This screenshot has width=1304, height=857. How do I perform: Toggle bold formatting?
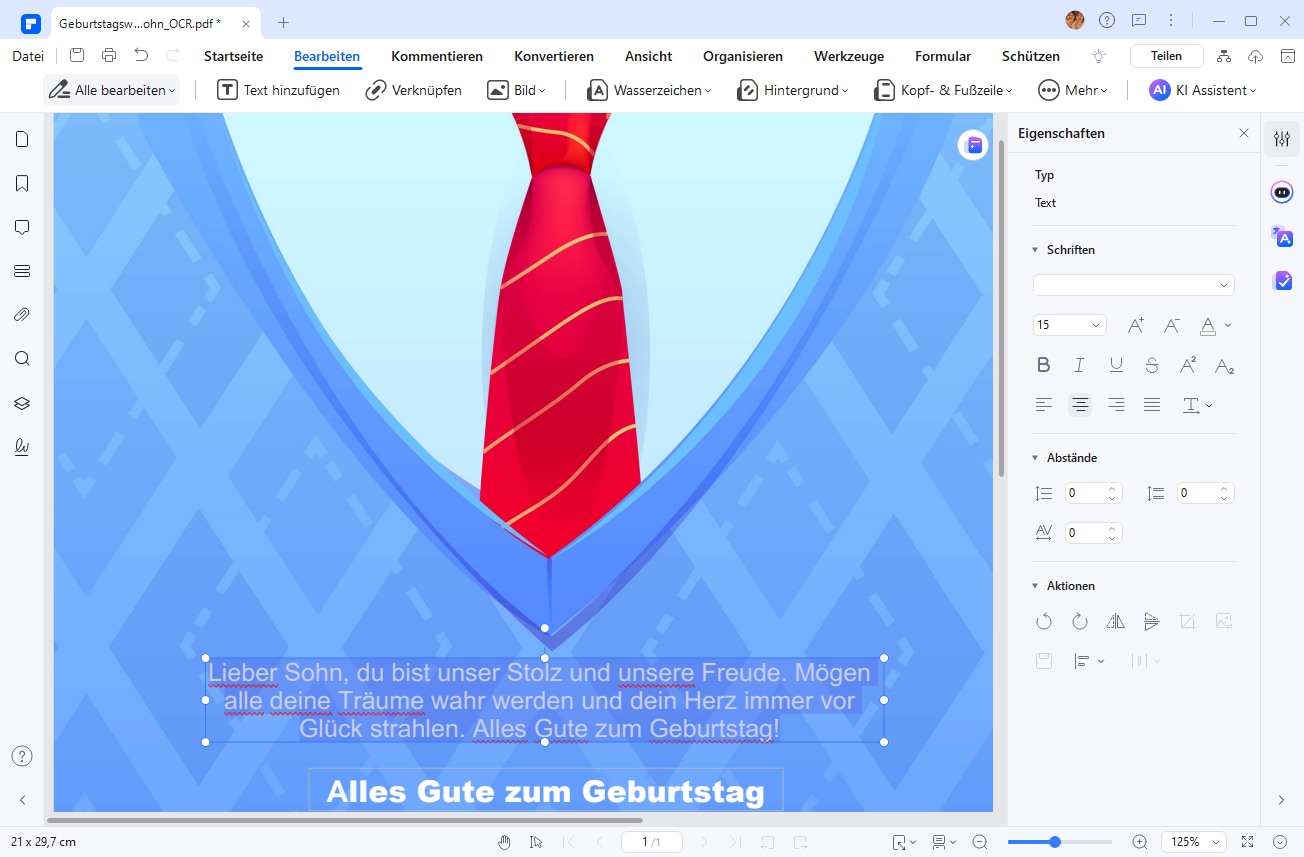(1044, 365)
